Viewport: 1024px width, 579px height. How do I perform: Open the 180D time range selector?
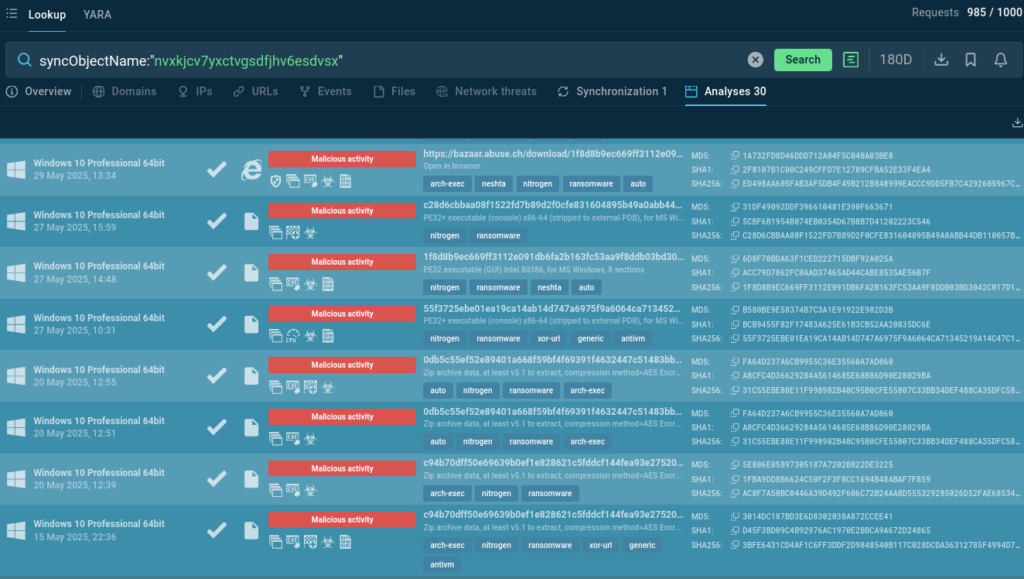[895, 60]
